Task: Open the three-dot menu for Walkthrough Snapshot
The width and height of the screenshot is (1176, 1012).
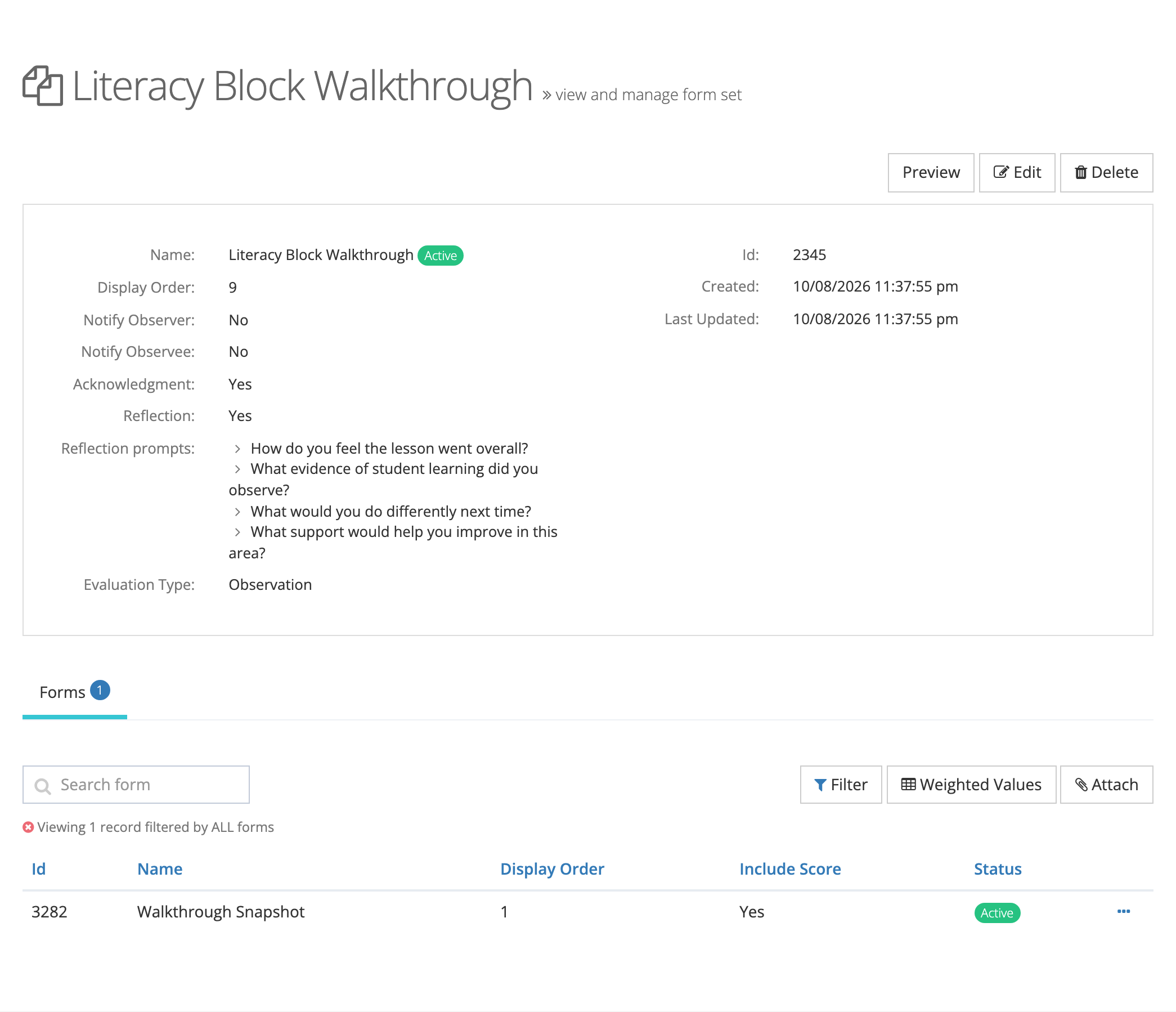Action: click(x=1123, y=912)
